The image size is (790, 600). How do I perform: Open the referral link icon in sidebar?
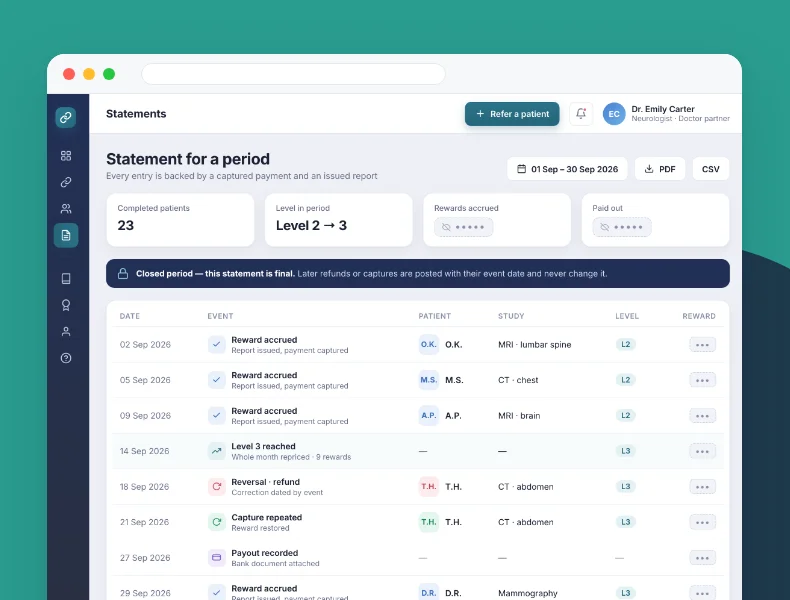click(x=66, y=182)
